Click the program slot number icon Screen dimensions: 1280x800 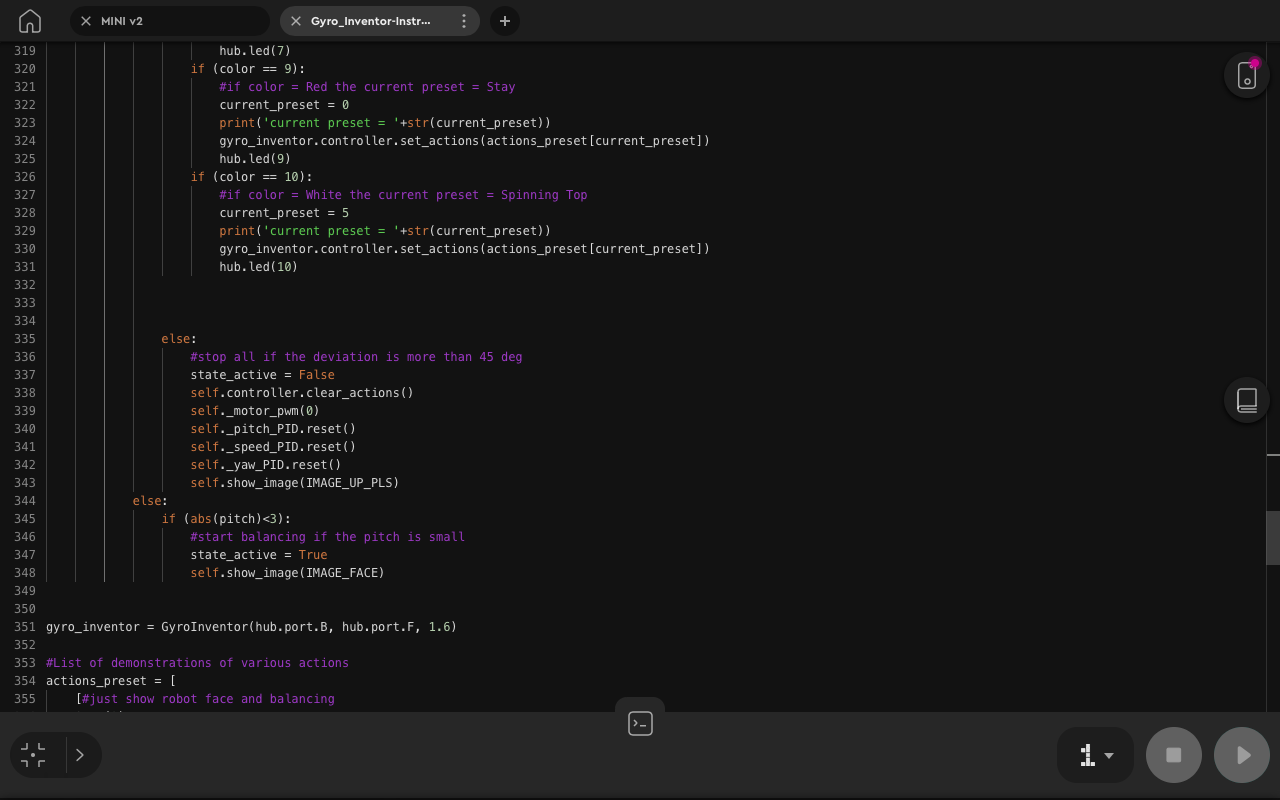(x=1086, y=755)
